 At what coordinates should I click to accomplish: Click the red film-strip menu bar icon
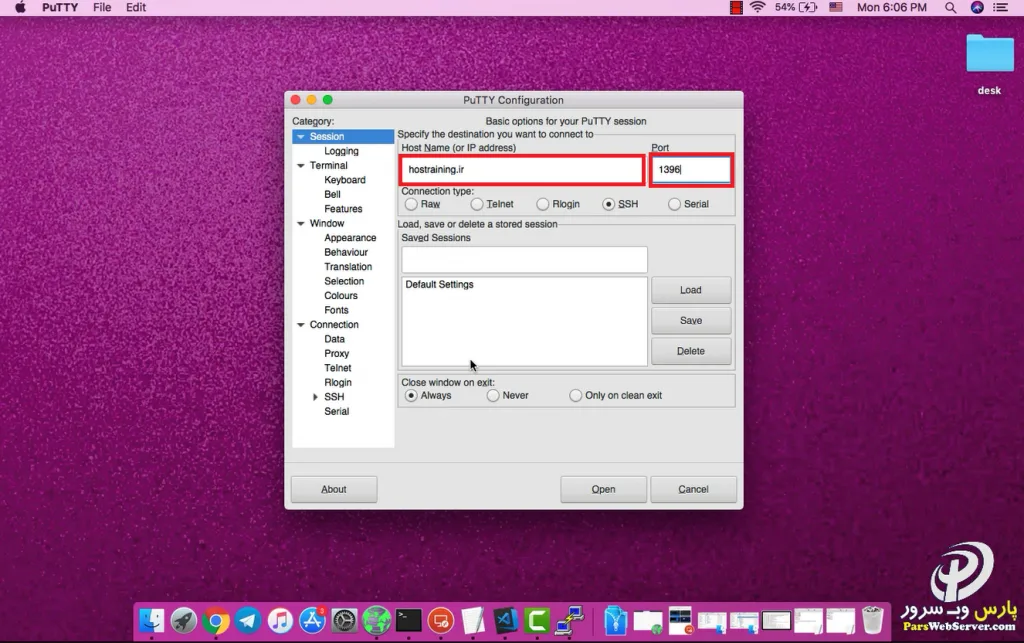[x=736, y=7]
